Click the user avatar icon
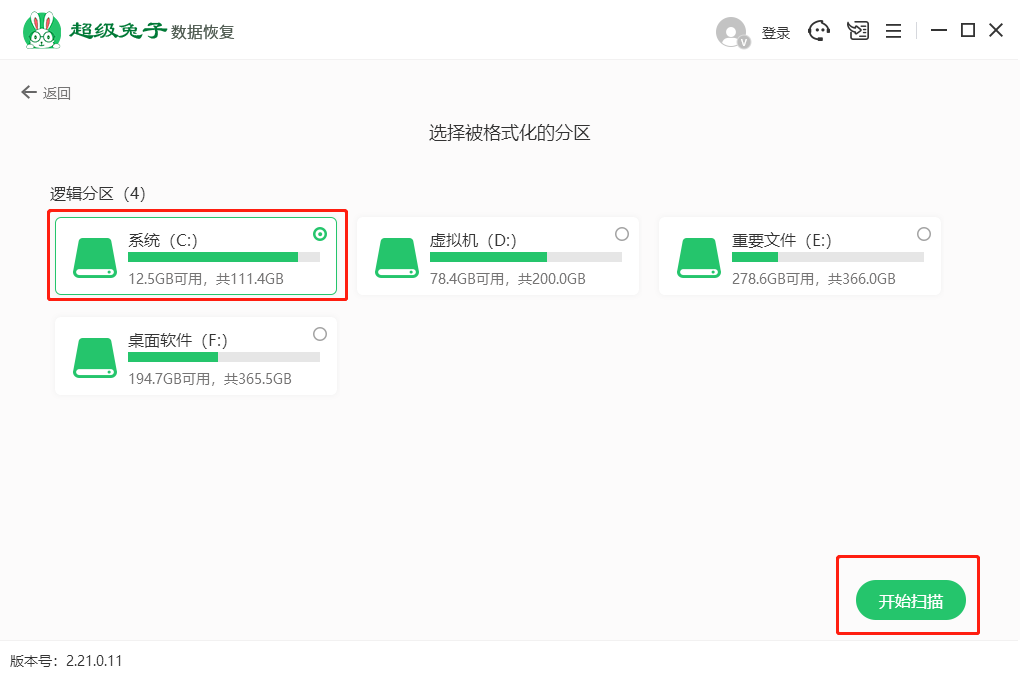Image resolution: width=1020 pixels, height=680 pixels. coord(732,32)
